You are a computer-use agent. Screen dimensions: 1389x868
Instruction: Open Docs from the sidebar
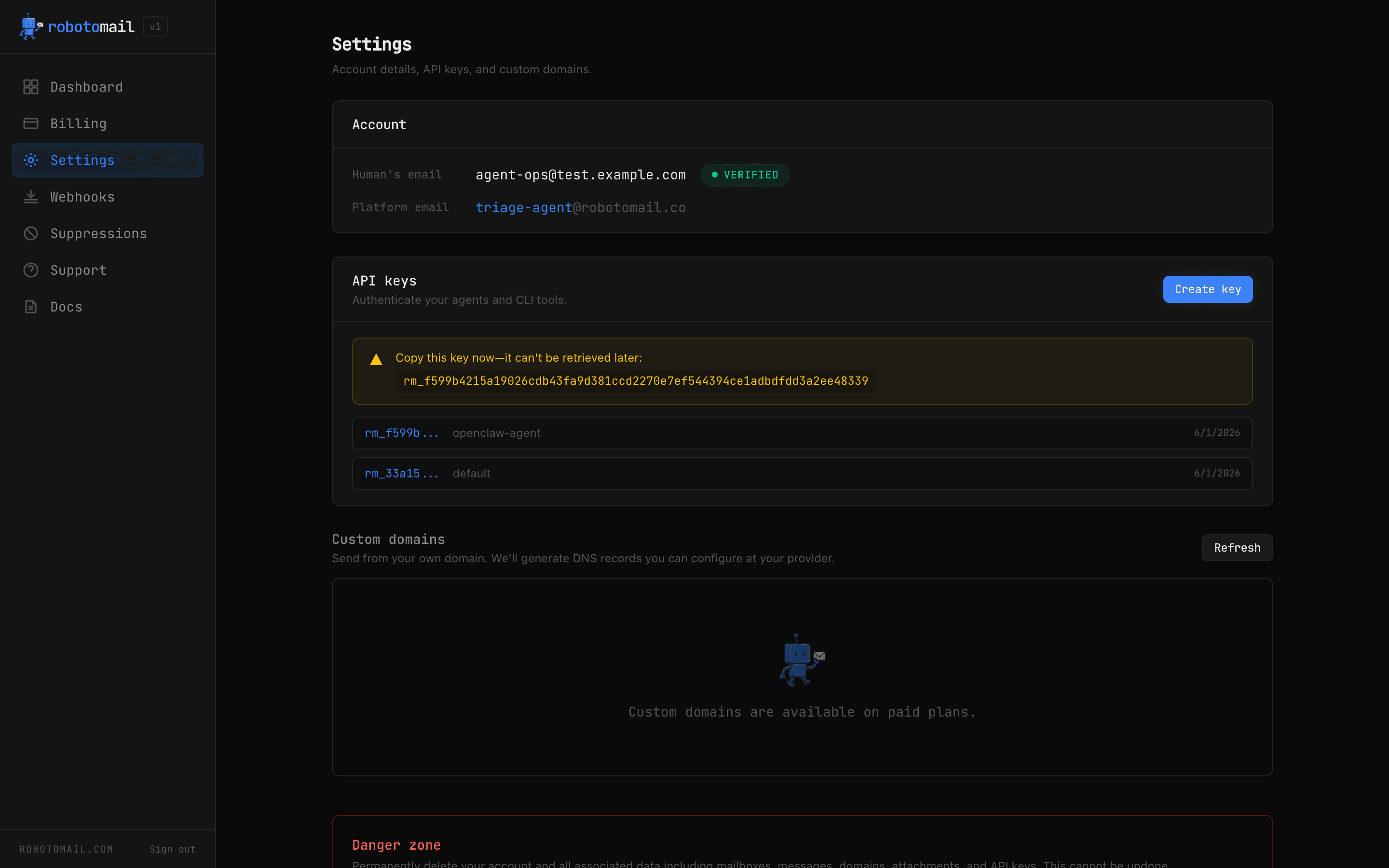click(x=108, y=307)
